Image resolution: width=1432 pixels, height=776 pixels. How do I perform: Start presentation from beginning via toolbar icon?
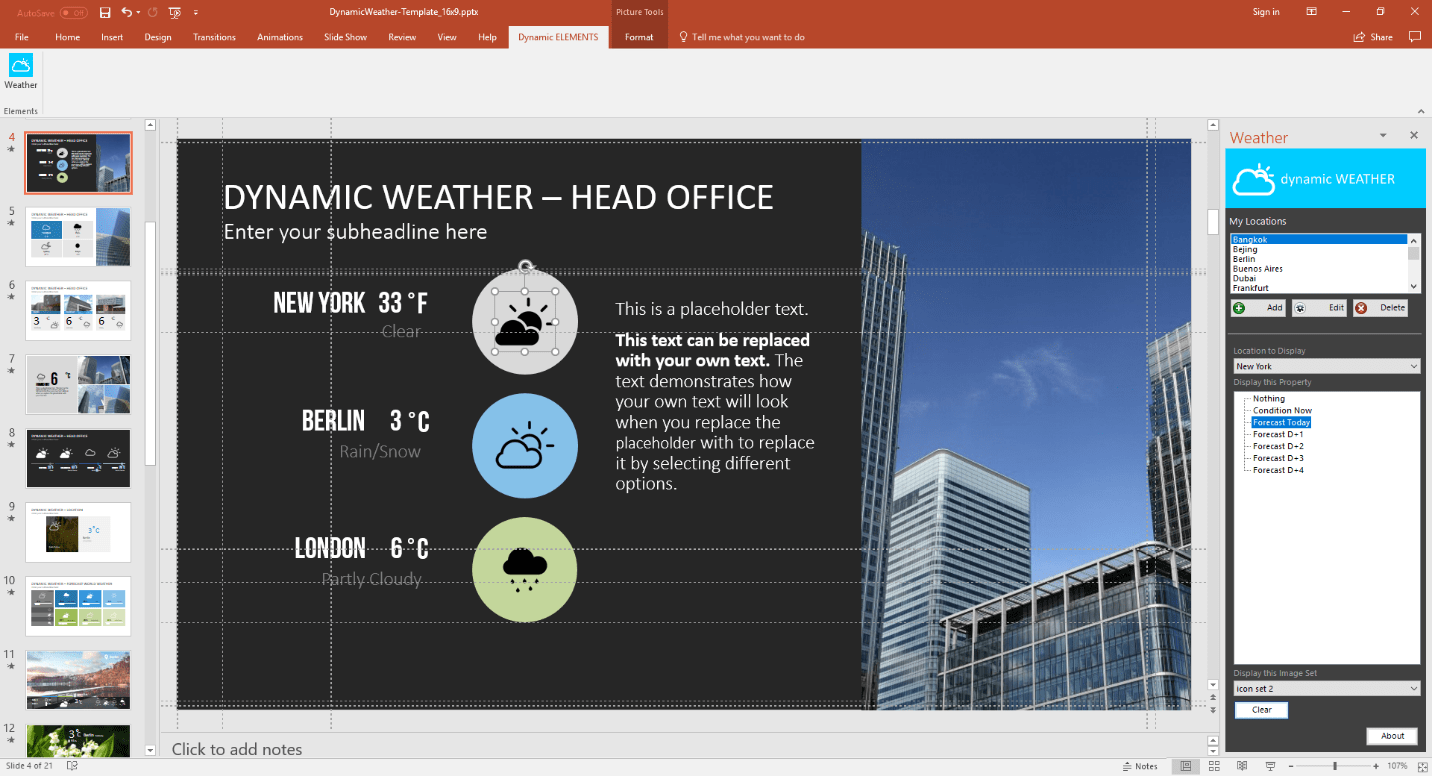(175, 12)
